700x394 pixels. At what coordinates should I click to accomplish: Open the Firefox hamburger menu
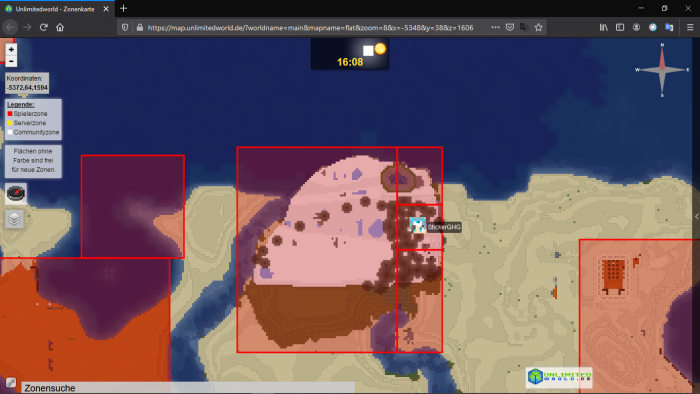click(690, 27)
